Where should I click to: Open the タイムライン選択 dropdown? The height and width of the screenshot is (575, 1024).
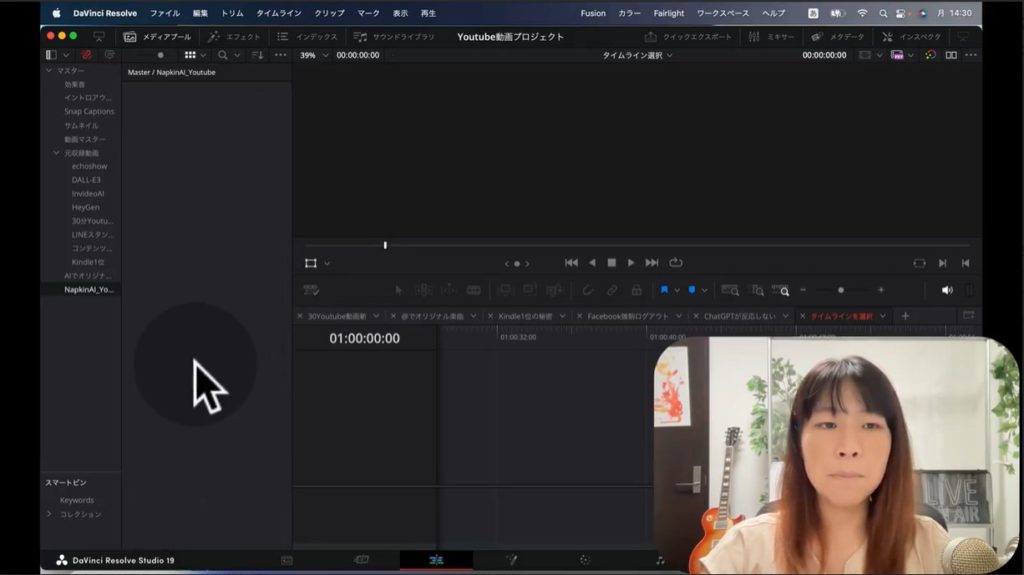click(637, 55)
